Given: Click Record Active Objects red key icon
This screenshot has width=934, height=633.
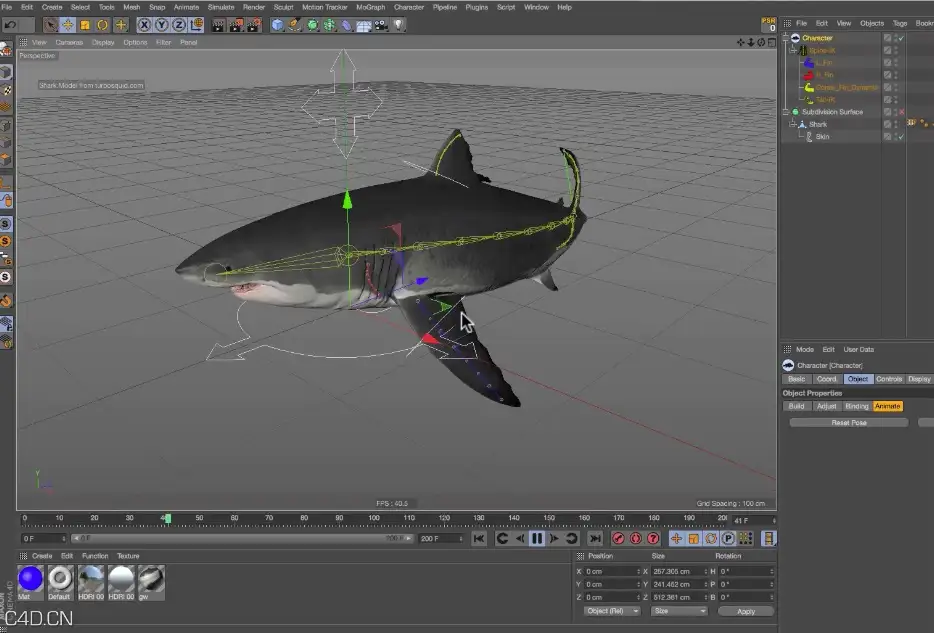Looking at the screenshot, I should coord(618,538).
